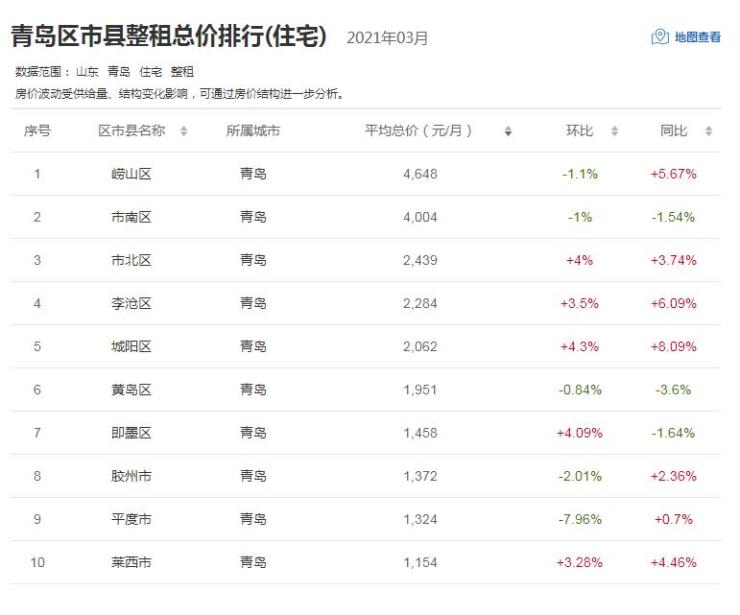
Task: Click the 平均总价（元/月） header label
Action: click(418, 131)
